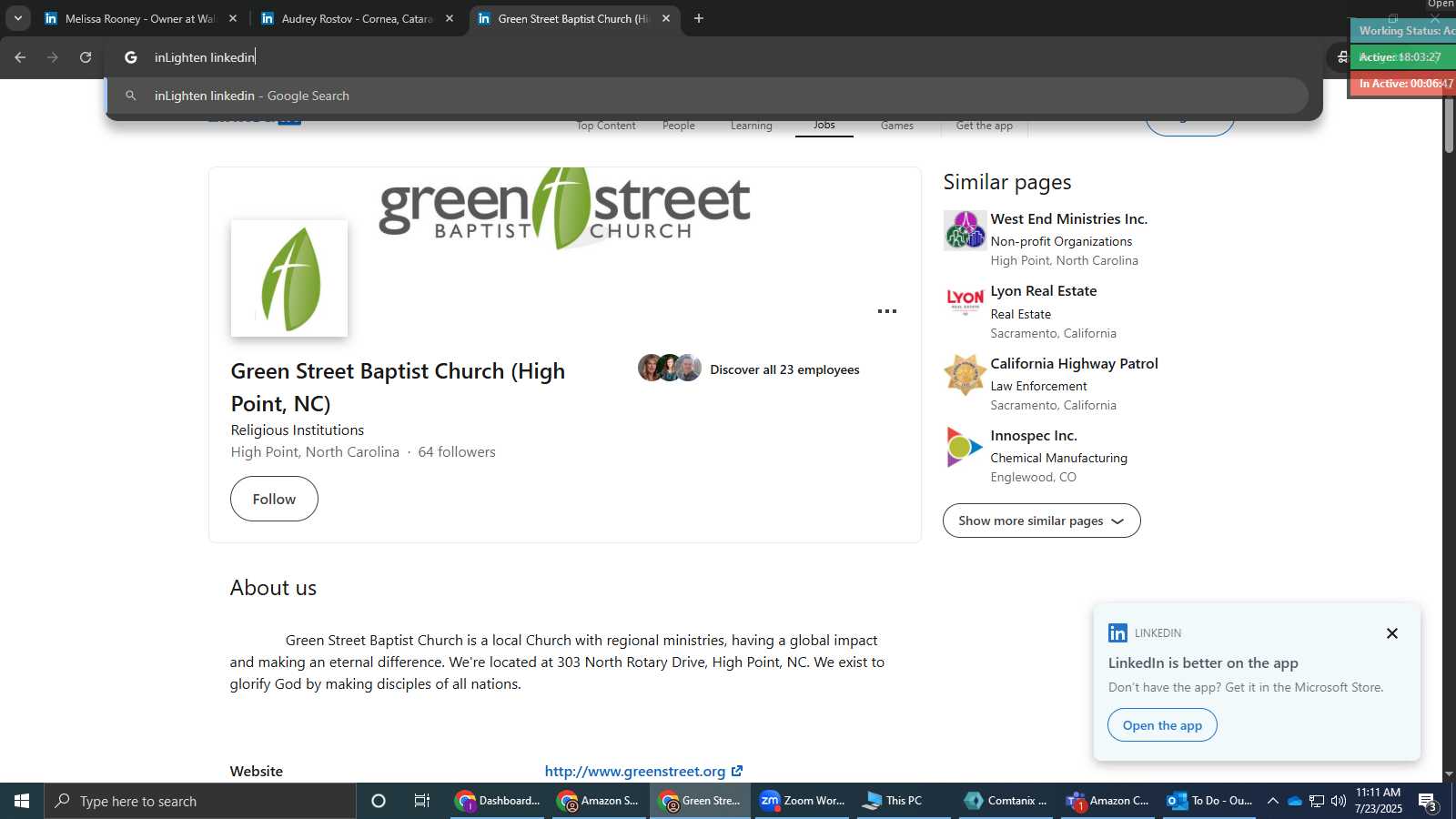Viewport: 1456px width, 819px height.
Task: Open a new browser tab
Action: click(699, 18)
